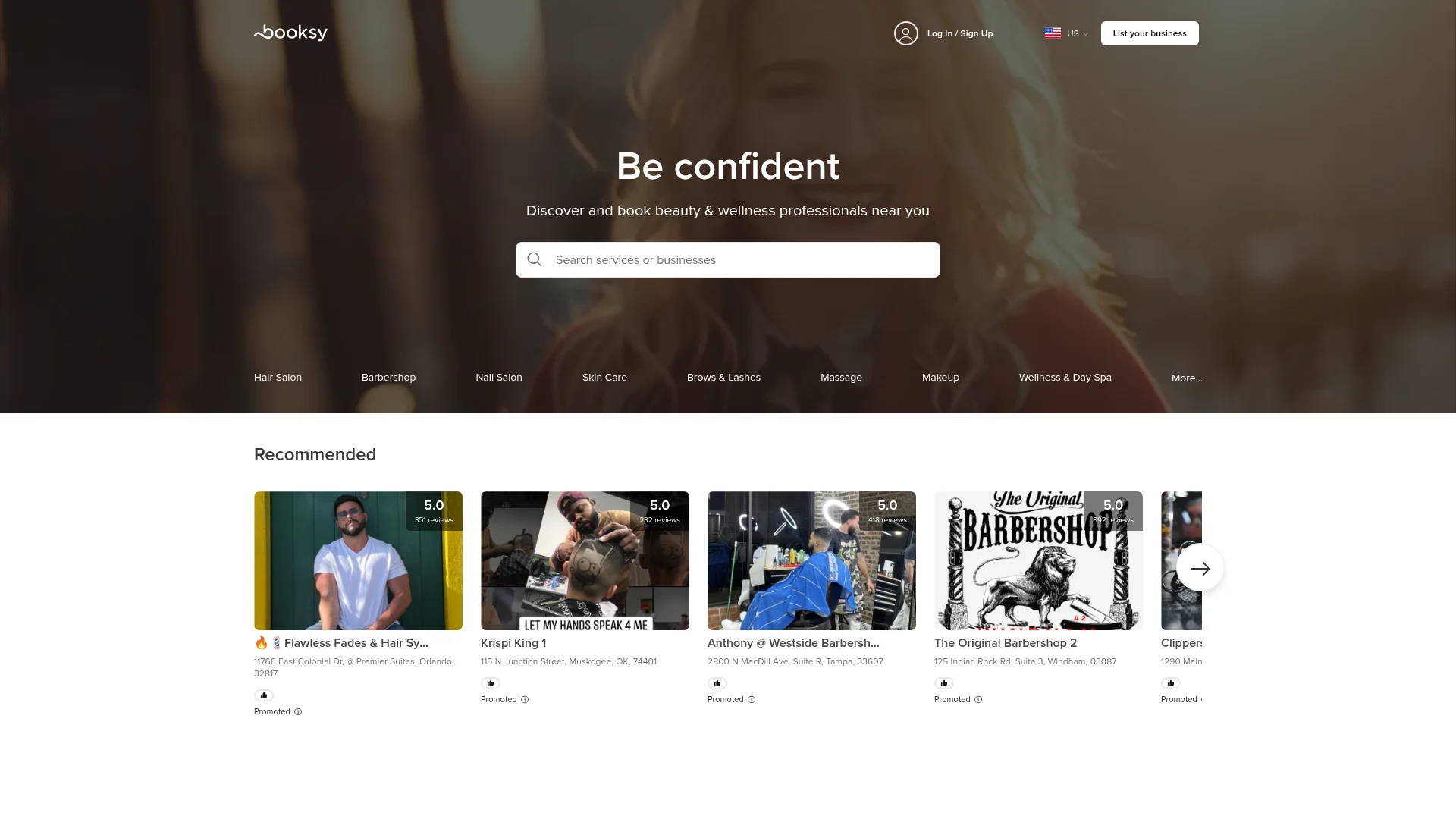Click the 5.0 rating badge with 892 reviews
This screenshot has width=1456, height=819.
click(x=1113, y=511)
